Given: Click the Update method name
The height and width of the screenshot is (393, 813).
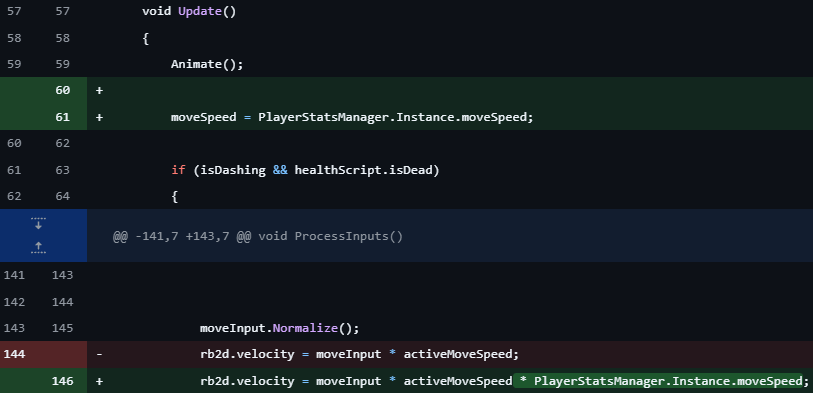Looking at the screenshot, I should pos(200,11).
